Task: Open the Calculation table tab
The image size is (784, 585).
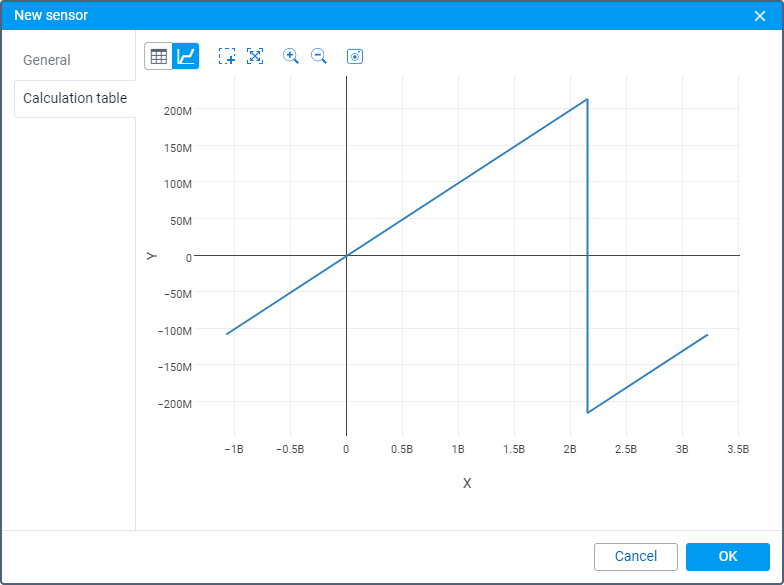Action: coord(75,98)
